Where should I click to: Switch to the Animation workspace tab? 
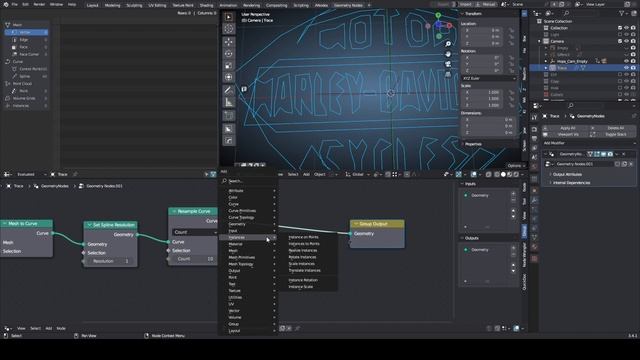[228, 5]
